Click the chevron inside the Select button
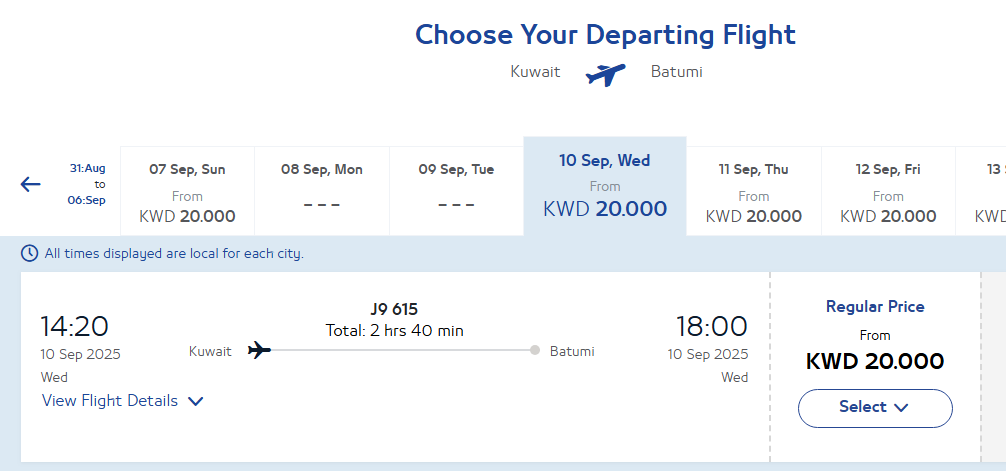Image resolution: width=1006 pixels, height=471 pixels. click(901, 407)
